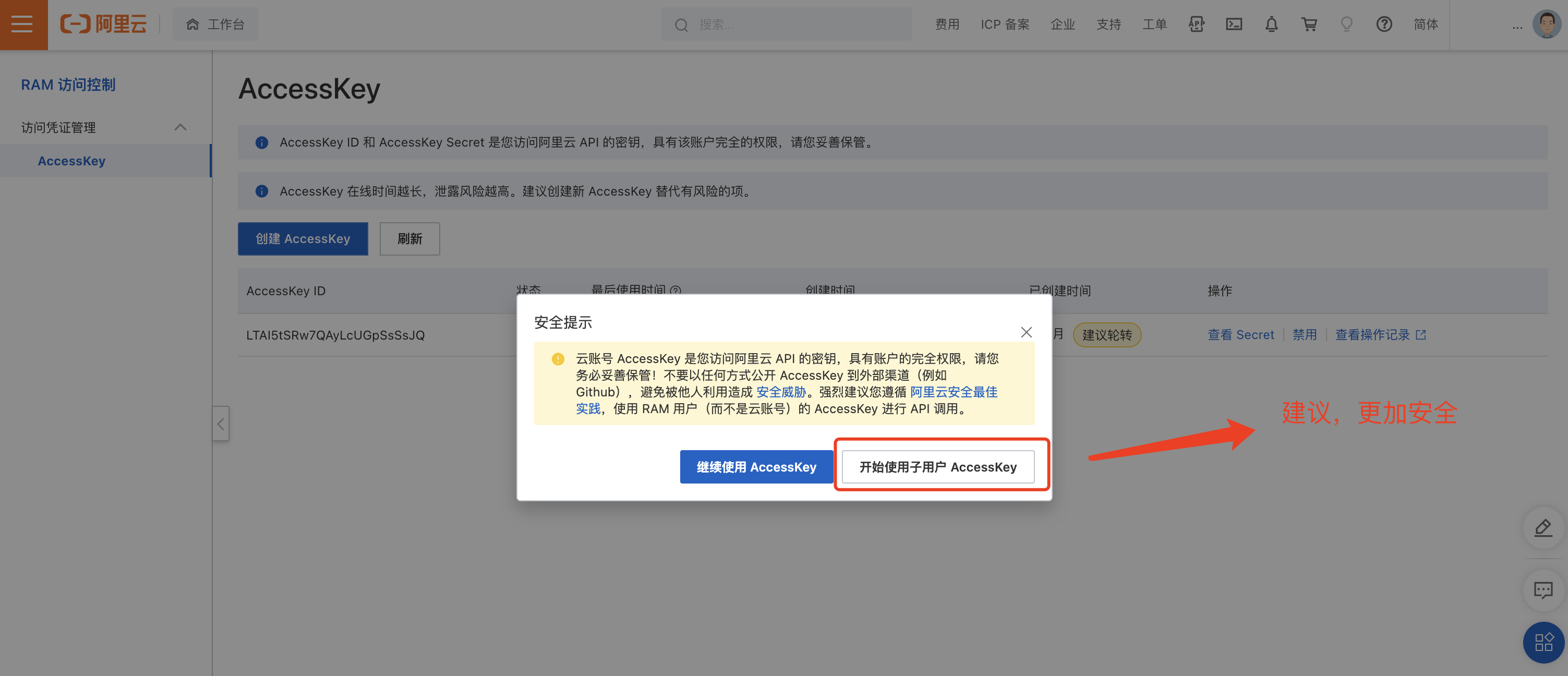Screen dimensions: 1568x676
Task: Open the 安全威胁 link in the dialog
Action: [x=780, y=392]
